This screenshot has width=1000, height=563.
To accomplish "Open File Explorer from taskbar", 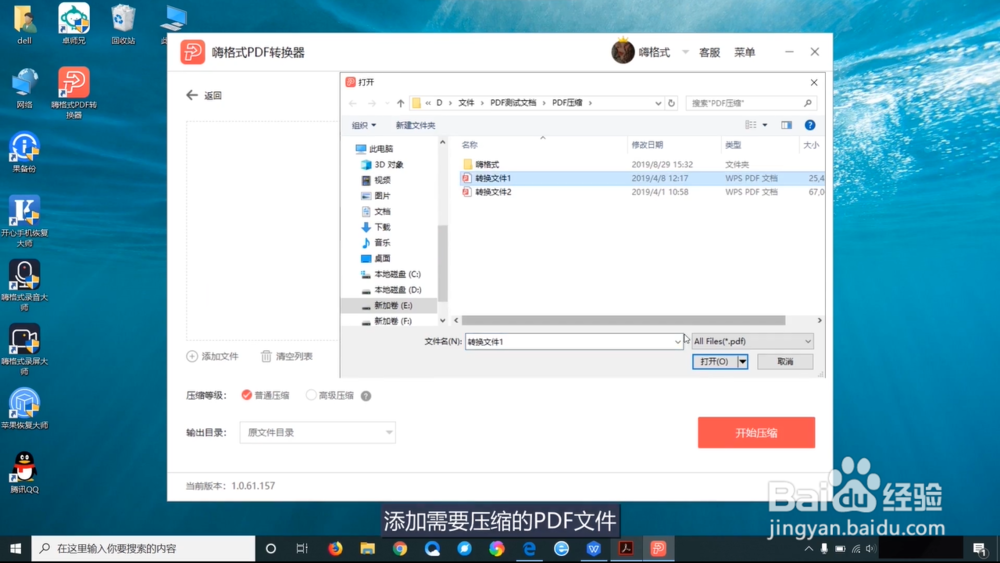I will [x=367, y=548].
